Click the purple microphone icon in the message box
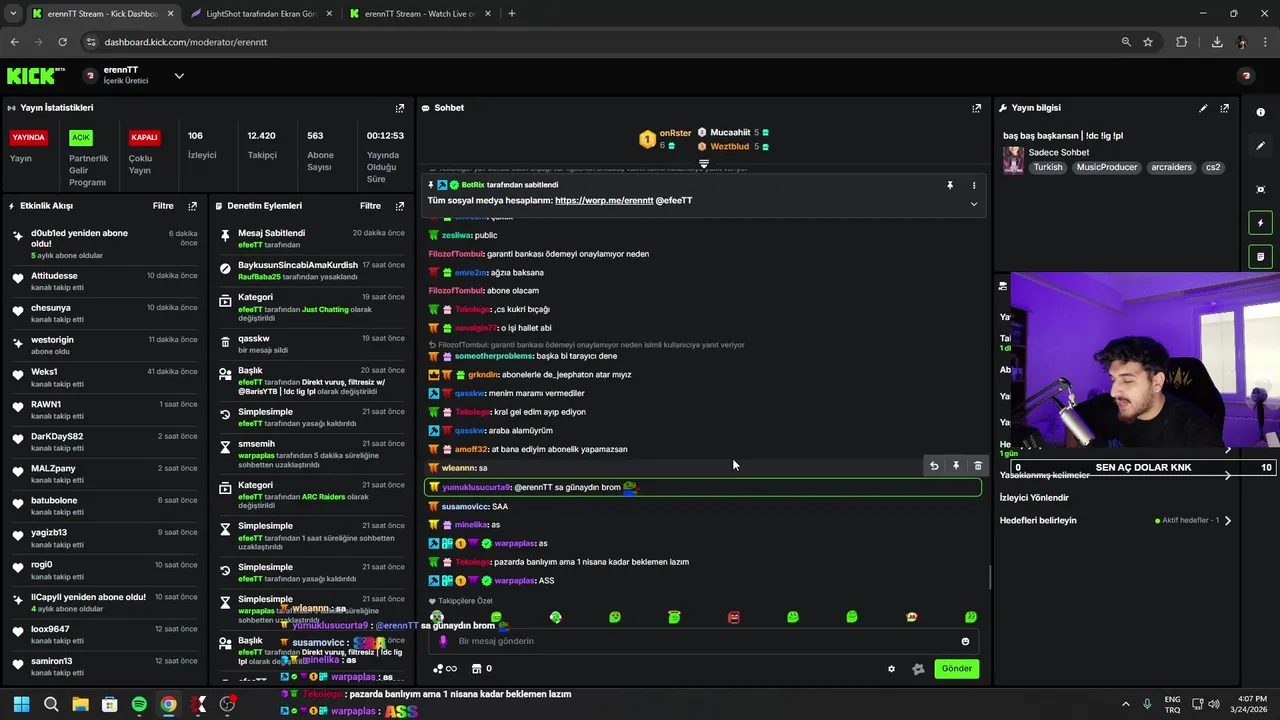The height and width of the screenshot is (720, 1280). pos(443,641)
